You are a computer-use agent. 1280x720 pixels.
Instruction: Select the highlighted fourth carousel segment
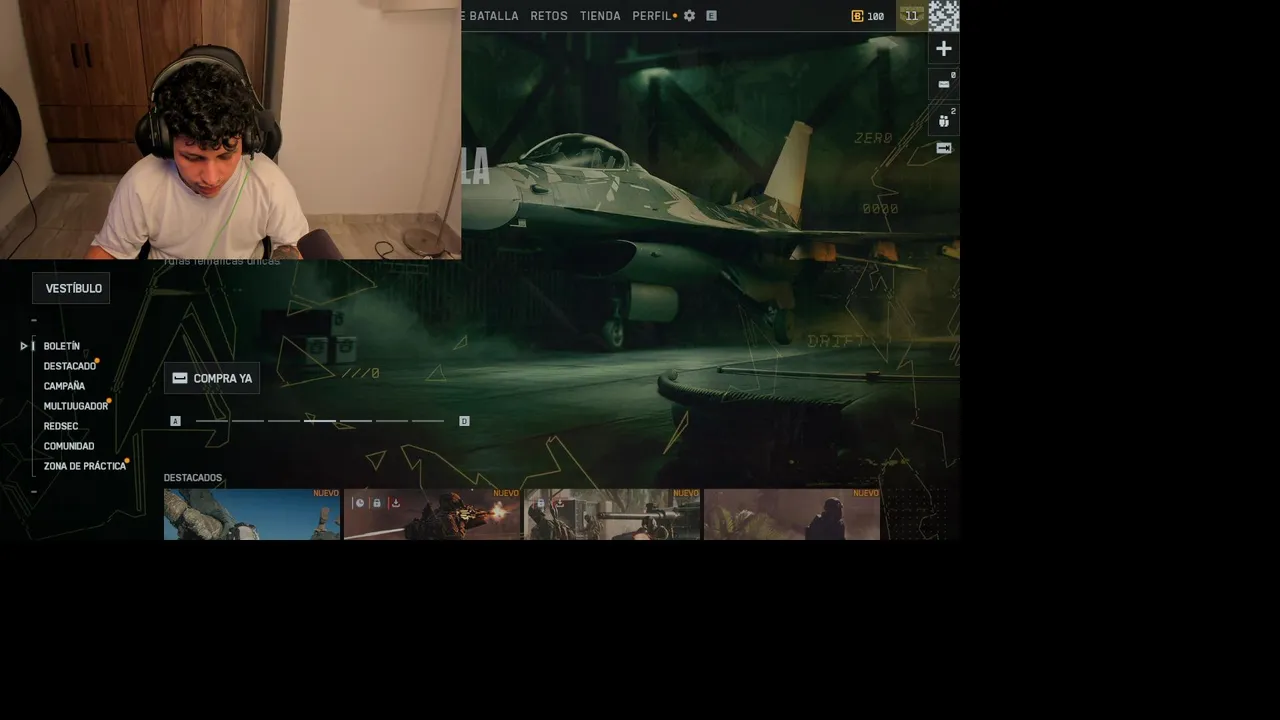(320, 421)
